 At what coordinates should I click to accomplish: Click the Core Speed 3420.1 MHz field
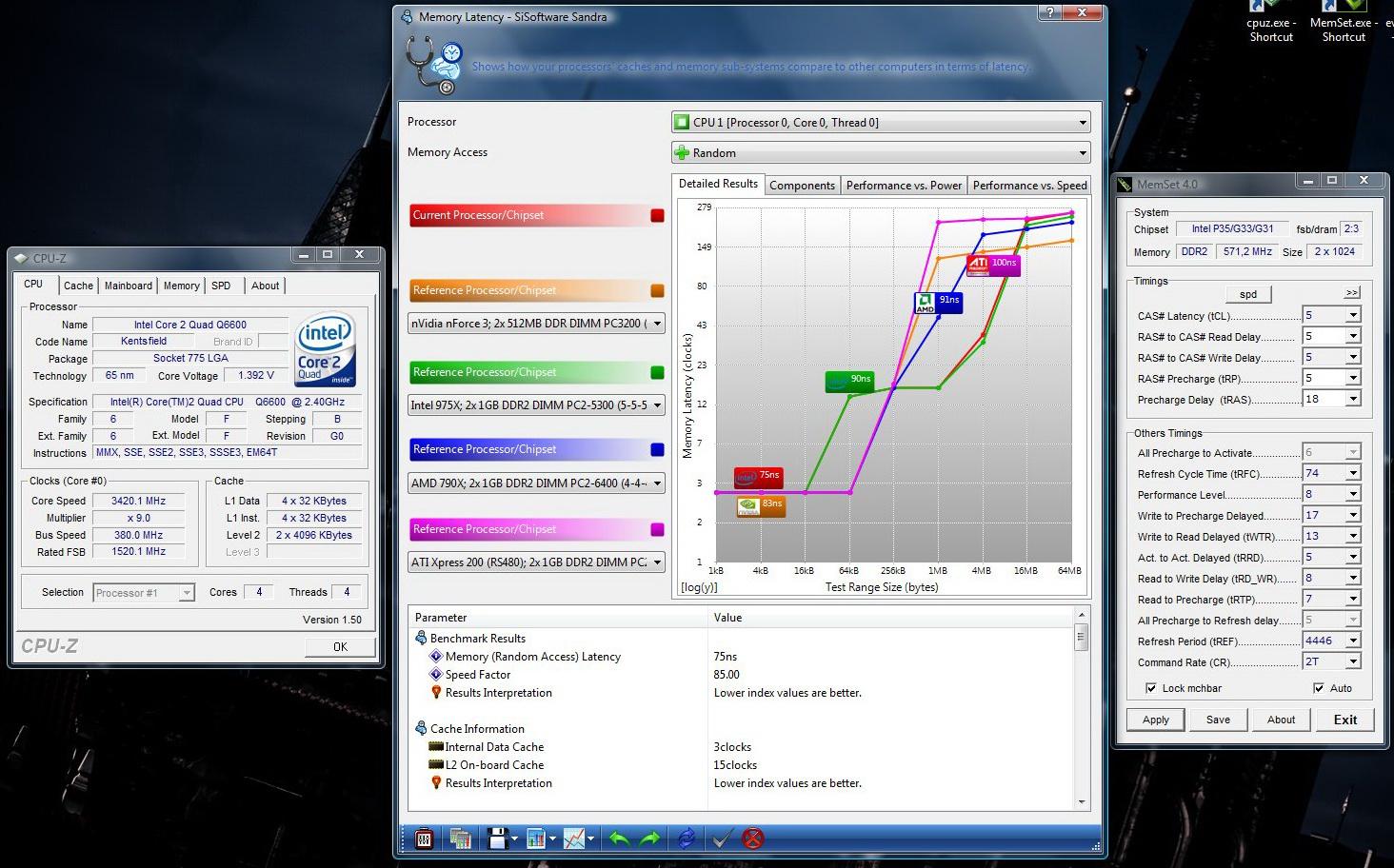[x=141, y=501]
